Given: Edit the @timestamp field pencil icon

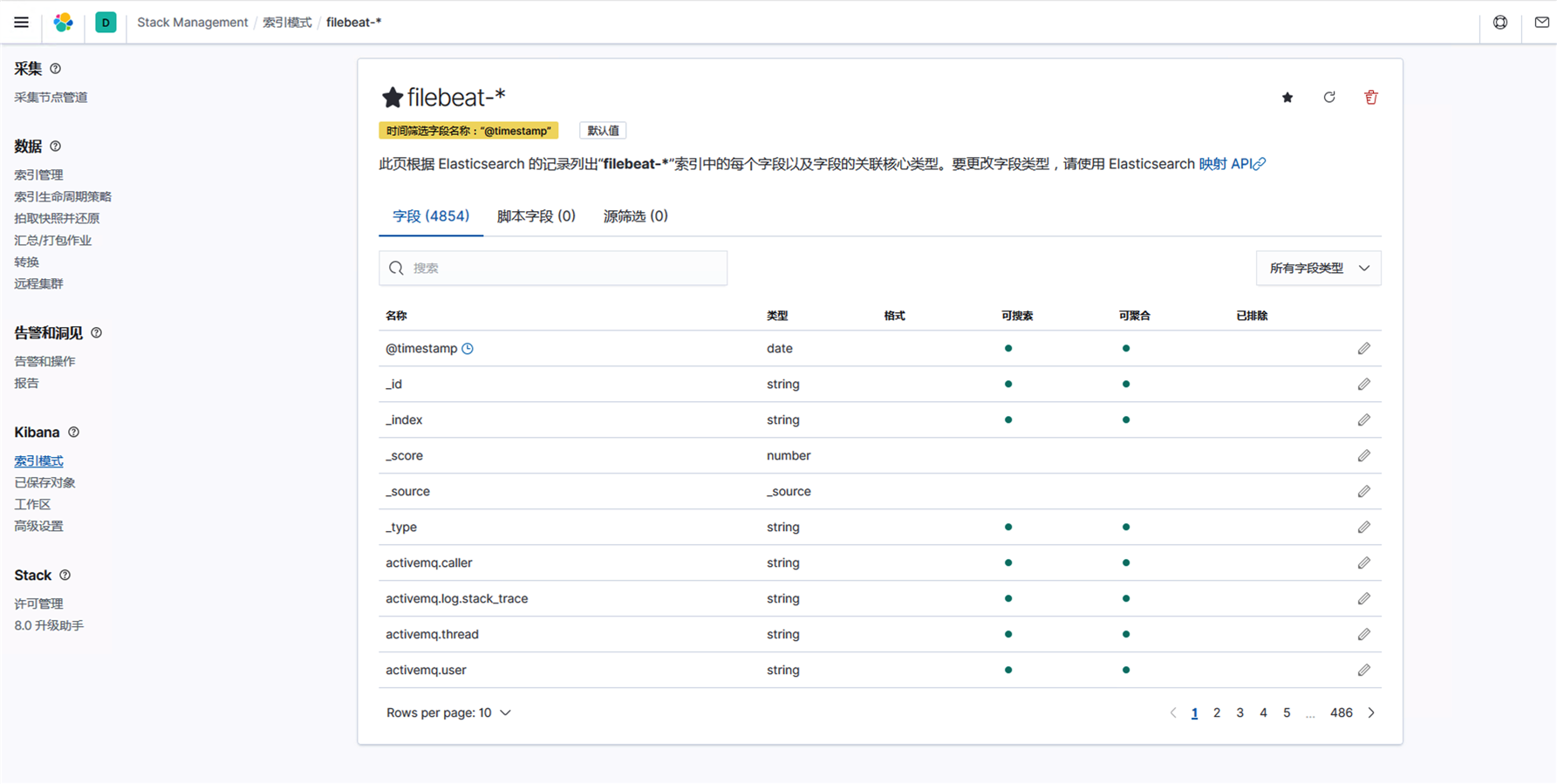Looking at the screenshot, I should coord(1364,349).
